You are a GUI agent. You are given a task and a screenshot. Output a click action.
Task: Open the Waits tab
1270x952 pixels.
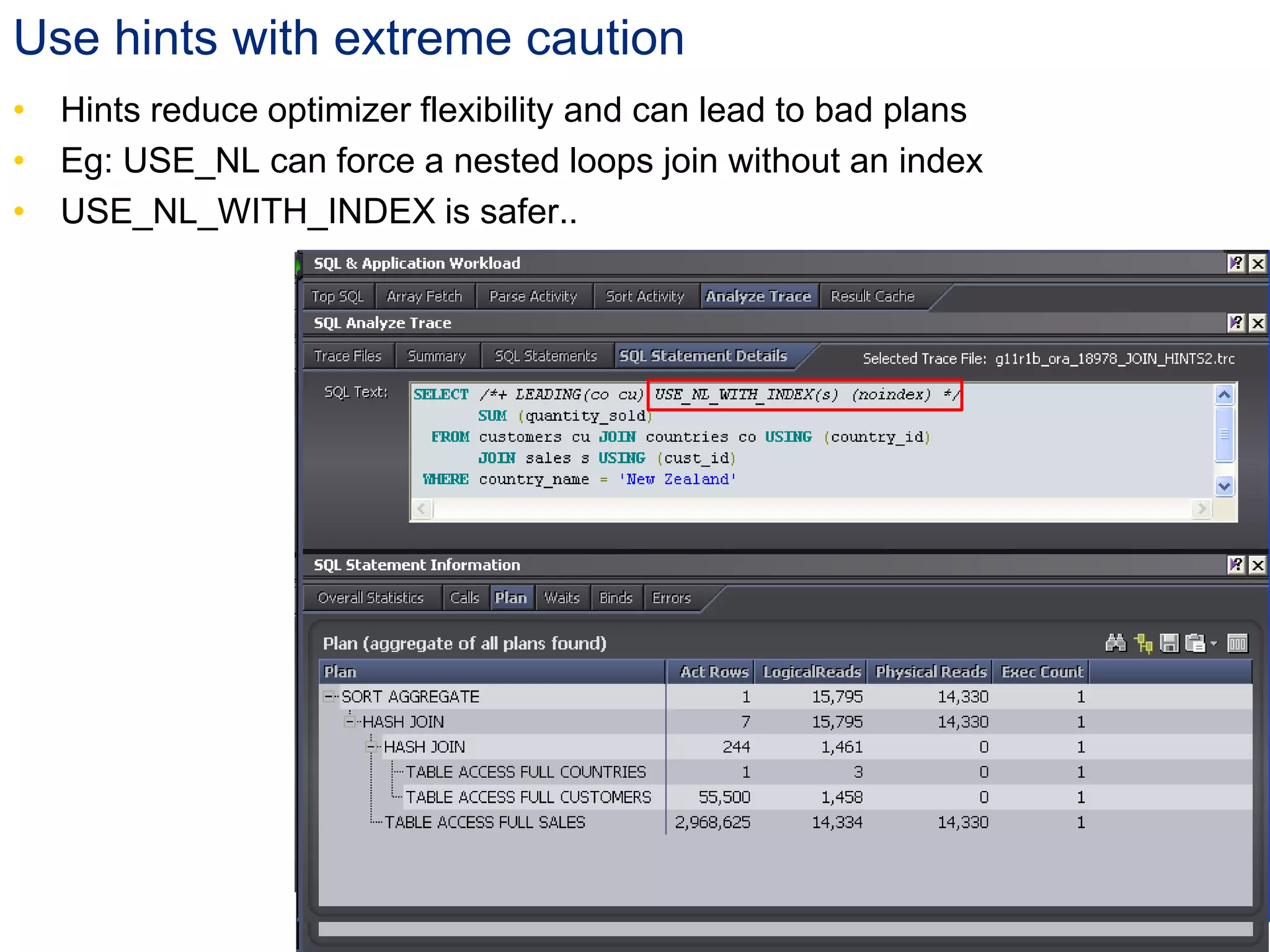[562, 597]
